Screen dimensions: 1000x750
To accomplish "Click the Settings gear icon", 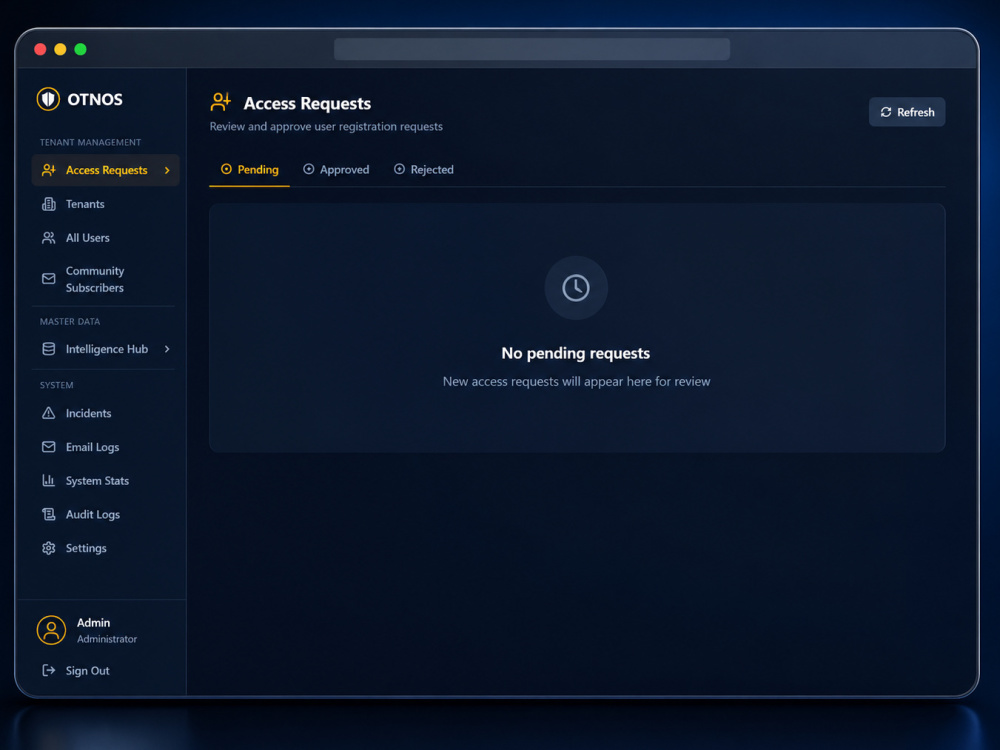I will click(48, 548).
